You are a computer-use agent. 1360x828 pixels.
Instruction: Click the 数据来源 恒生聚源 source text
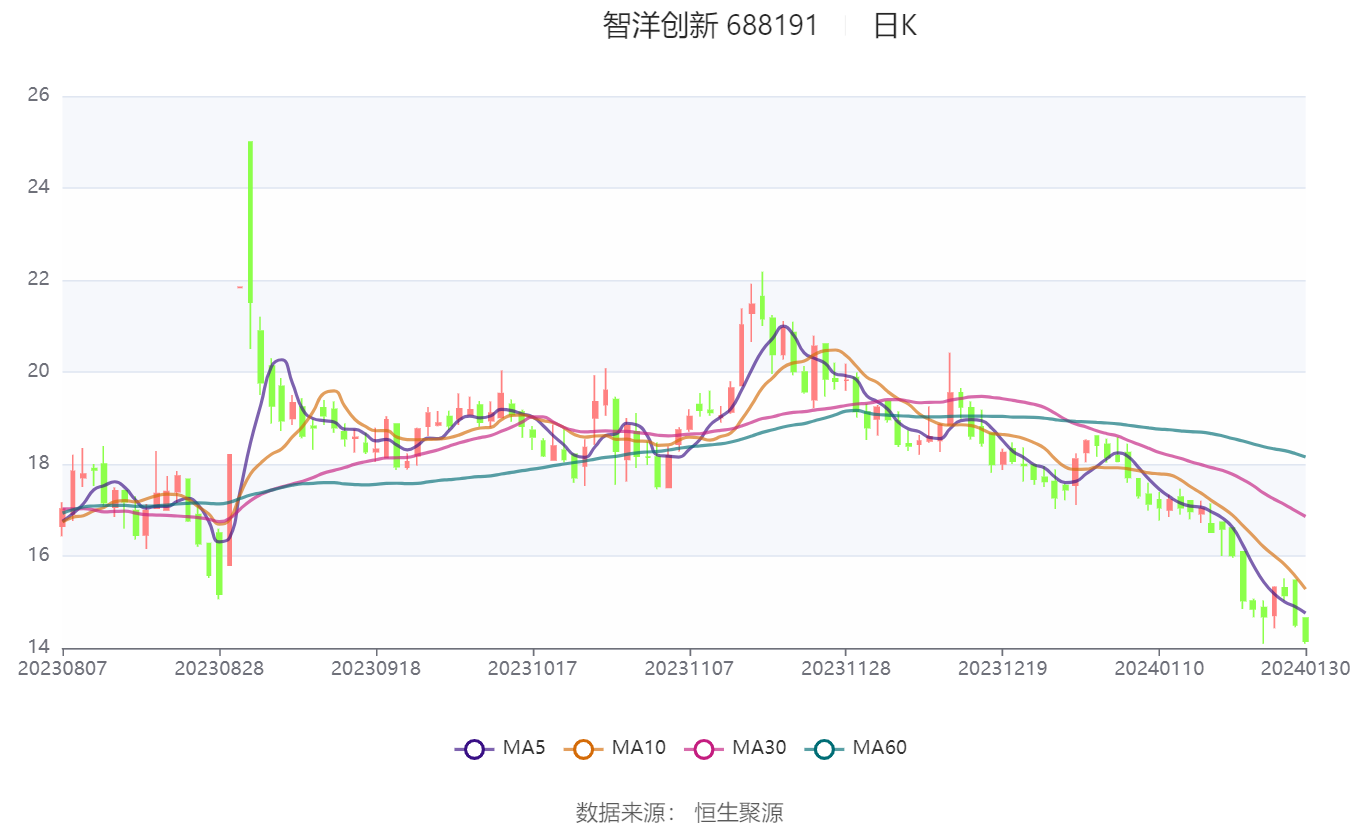click(x=680, y=812)
